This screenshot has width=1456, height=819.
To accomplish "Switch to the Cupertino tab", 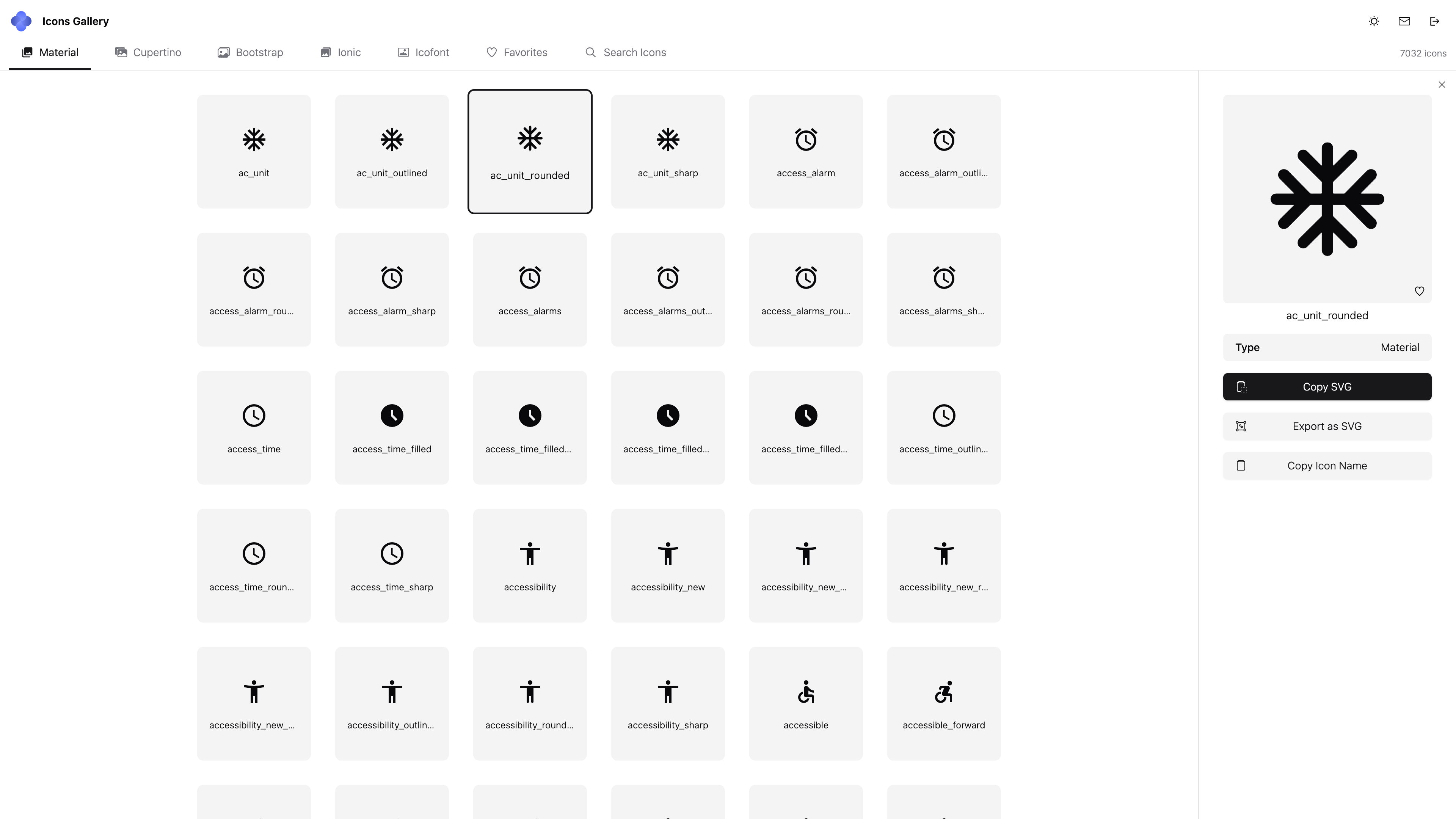I will tap(148, 53).
